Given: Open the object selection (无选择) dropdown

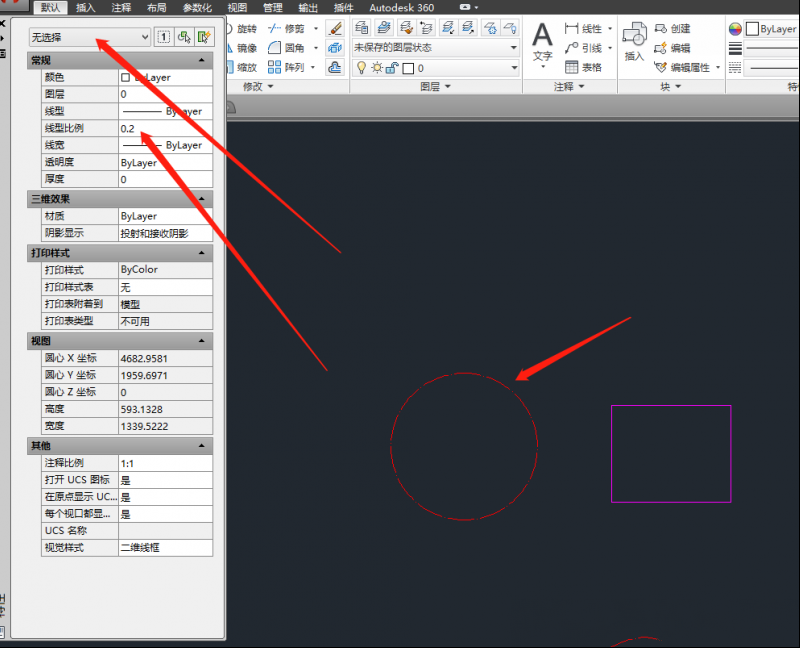Looking at the screenshot, I should click(x=90, y=37).
